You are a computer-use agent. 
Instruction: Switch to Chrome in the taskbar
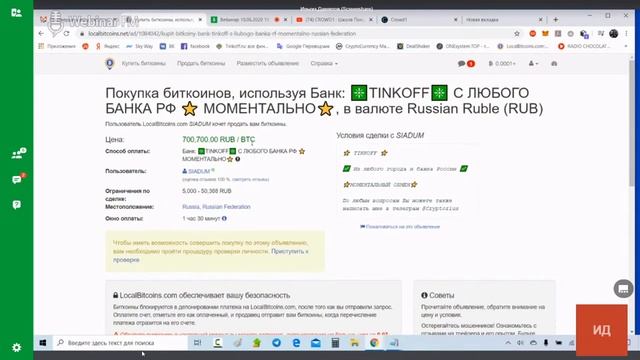[x=374, y=343]
